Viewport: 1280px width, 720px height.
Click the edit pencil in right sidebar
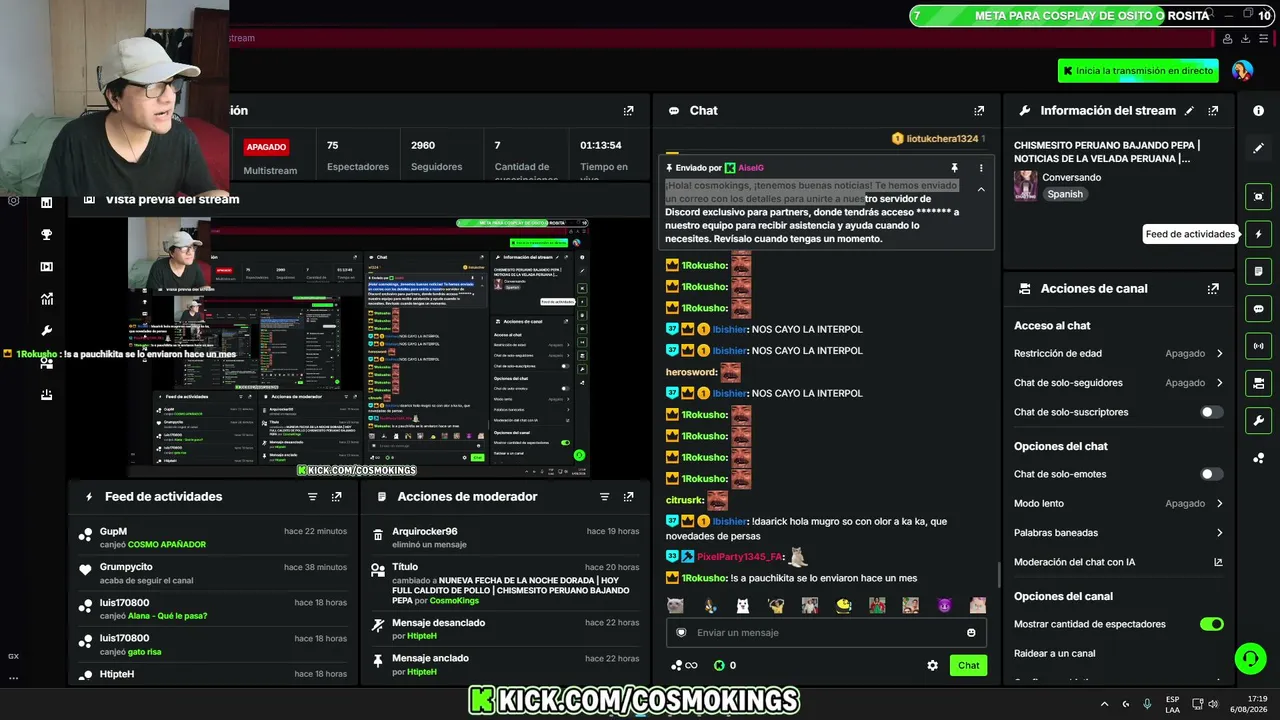coord(1258,148)
